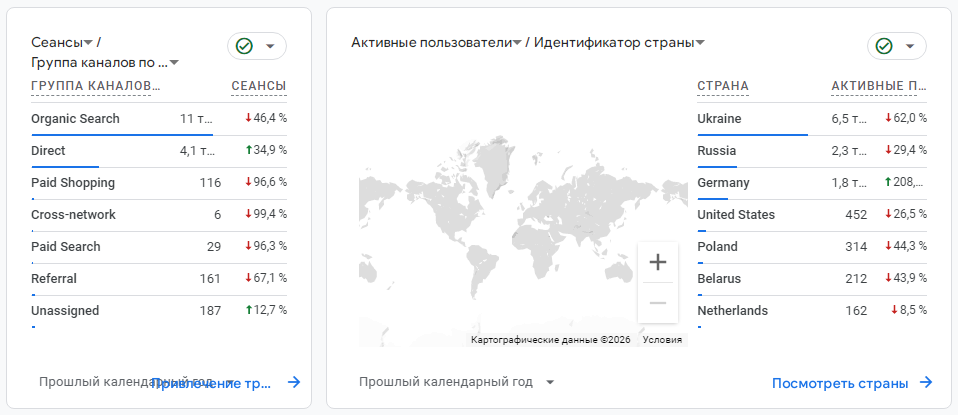This screenshot has width=958, height=415.
Task: Click the green check status icon in sessions card
Action: [x=244, y=46]
